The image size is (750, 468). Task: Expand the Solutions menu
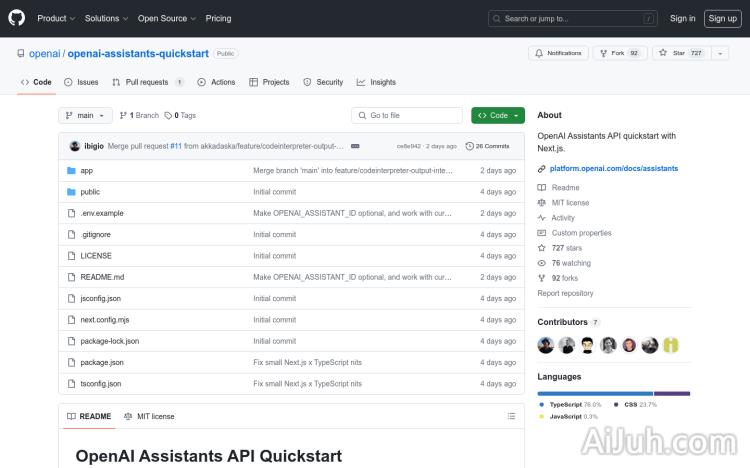pos(106,18)
